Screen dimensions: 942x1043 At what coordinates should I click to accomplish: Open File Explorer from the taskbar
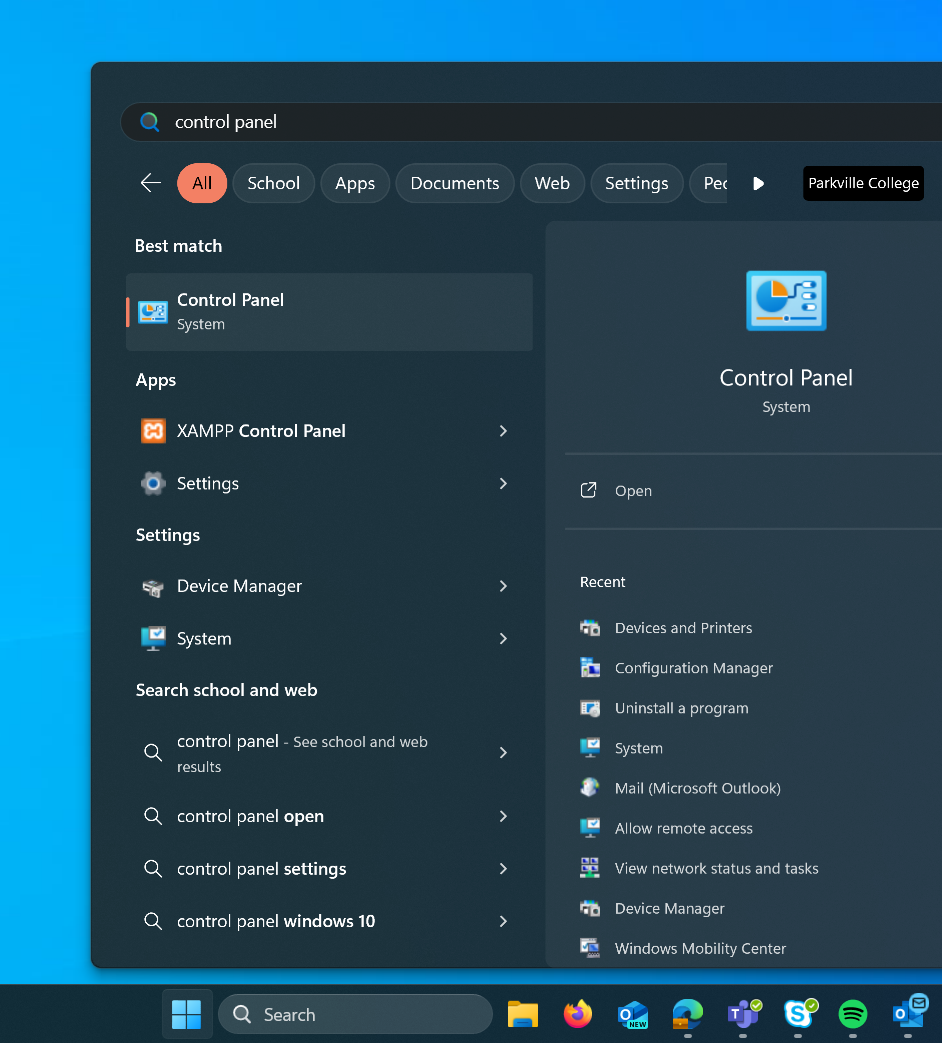click(x=523, y=1014)
